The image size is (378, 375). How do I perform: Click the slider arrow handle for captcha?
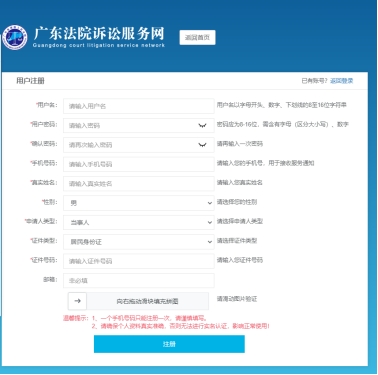pyautogui.click(x=77, y=301)
